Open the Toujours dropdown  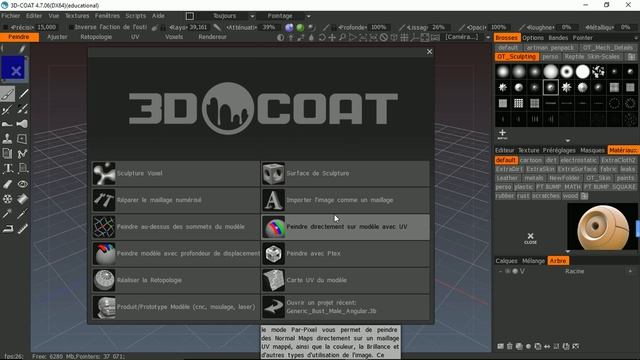point(252,16)
